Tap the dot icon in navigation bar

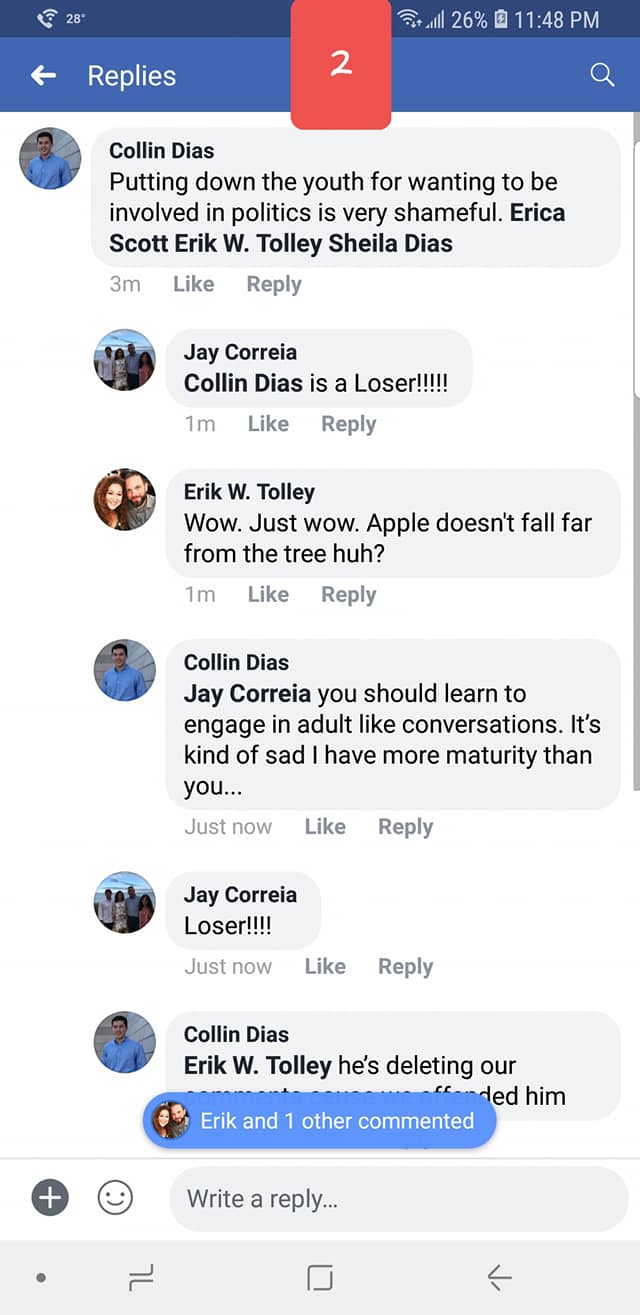pyautogui.click(x=40, y=1277)
